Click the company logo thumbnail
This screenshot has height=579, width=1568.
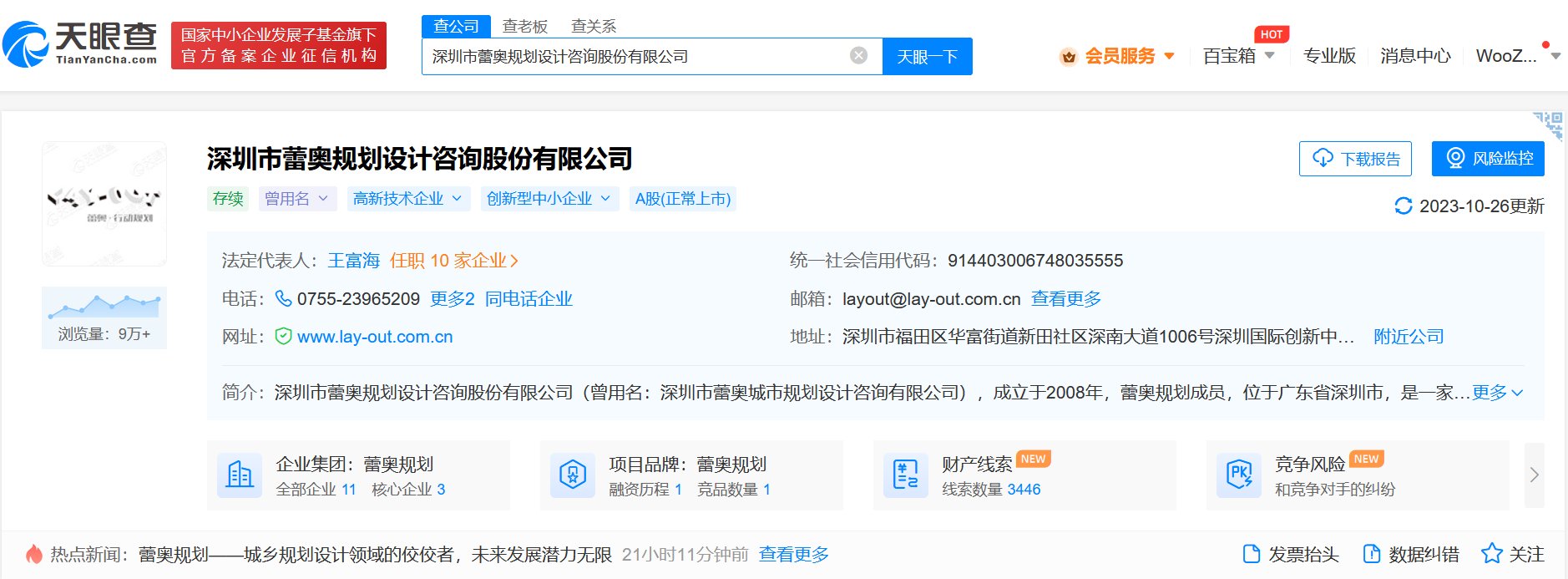[x=104, y=204]
